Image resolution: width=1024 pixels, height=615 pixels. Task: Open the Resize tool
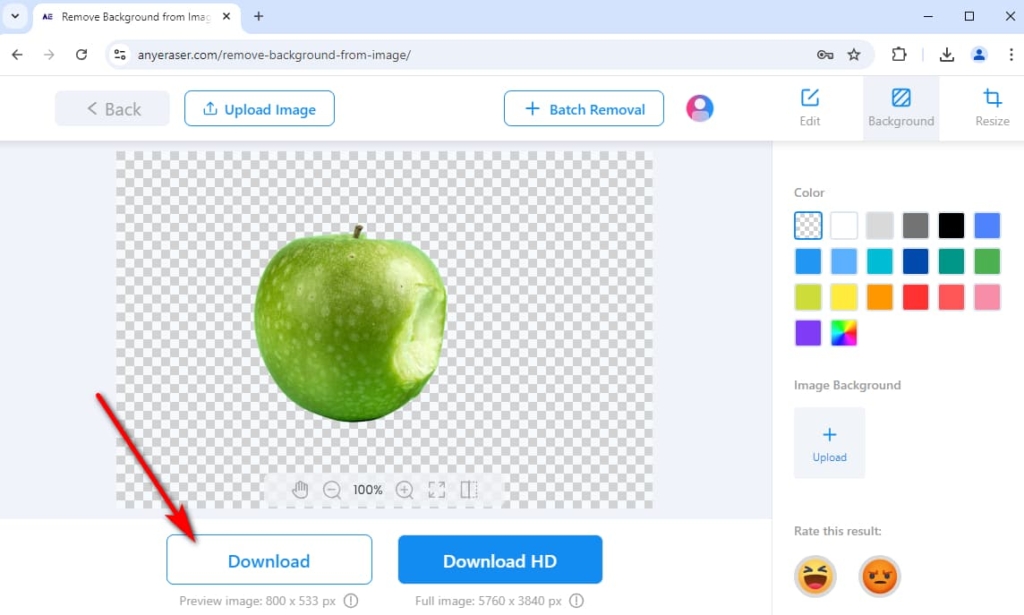991,108
